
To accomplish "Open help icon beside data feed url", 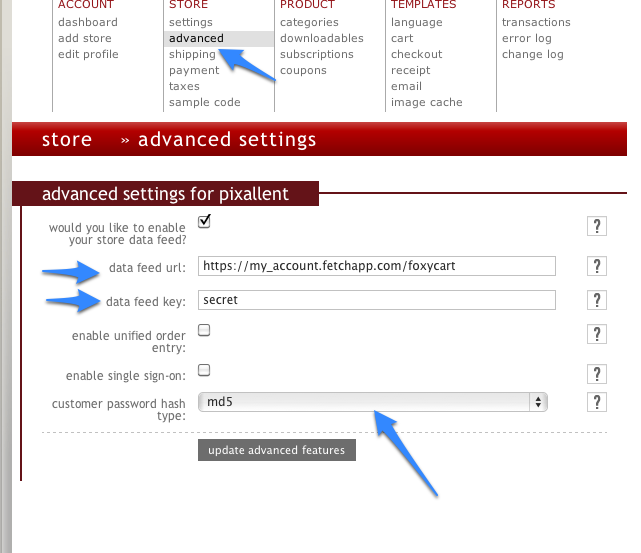I will (x=596, y=266).
